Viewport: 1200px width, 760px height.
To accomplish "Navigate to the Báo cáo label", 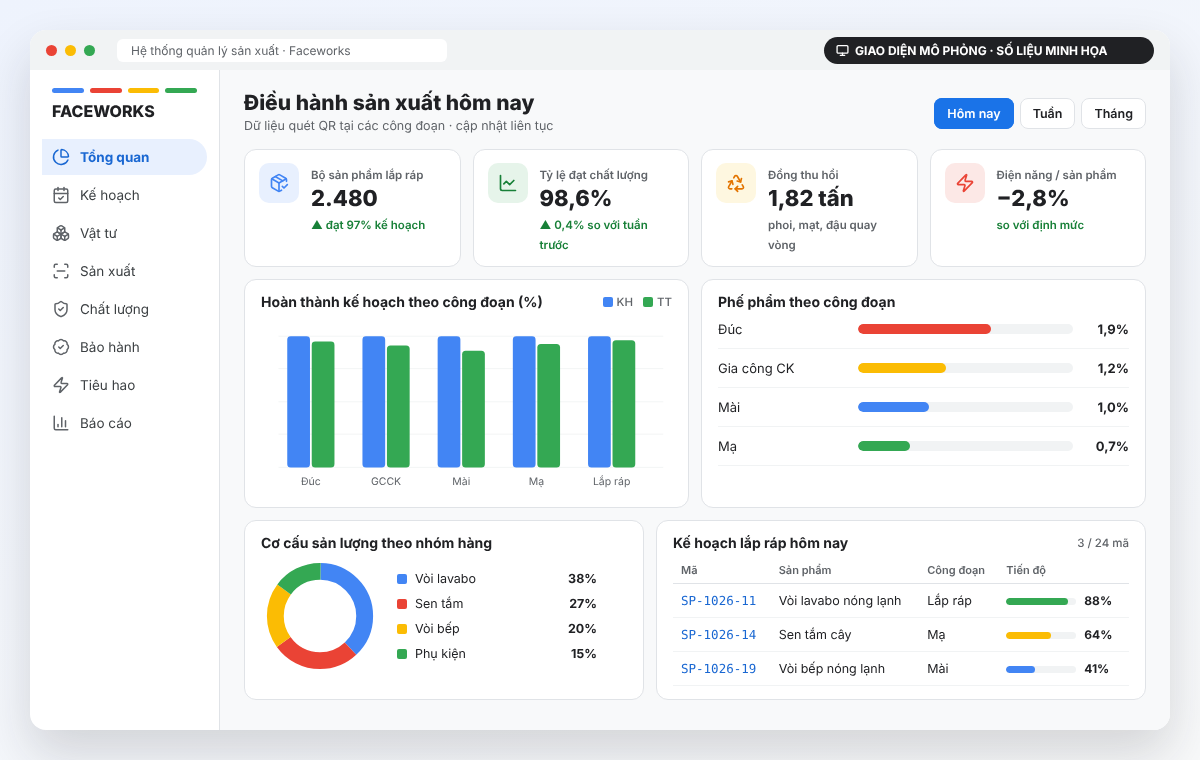I will pos(106,423).
